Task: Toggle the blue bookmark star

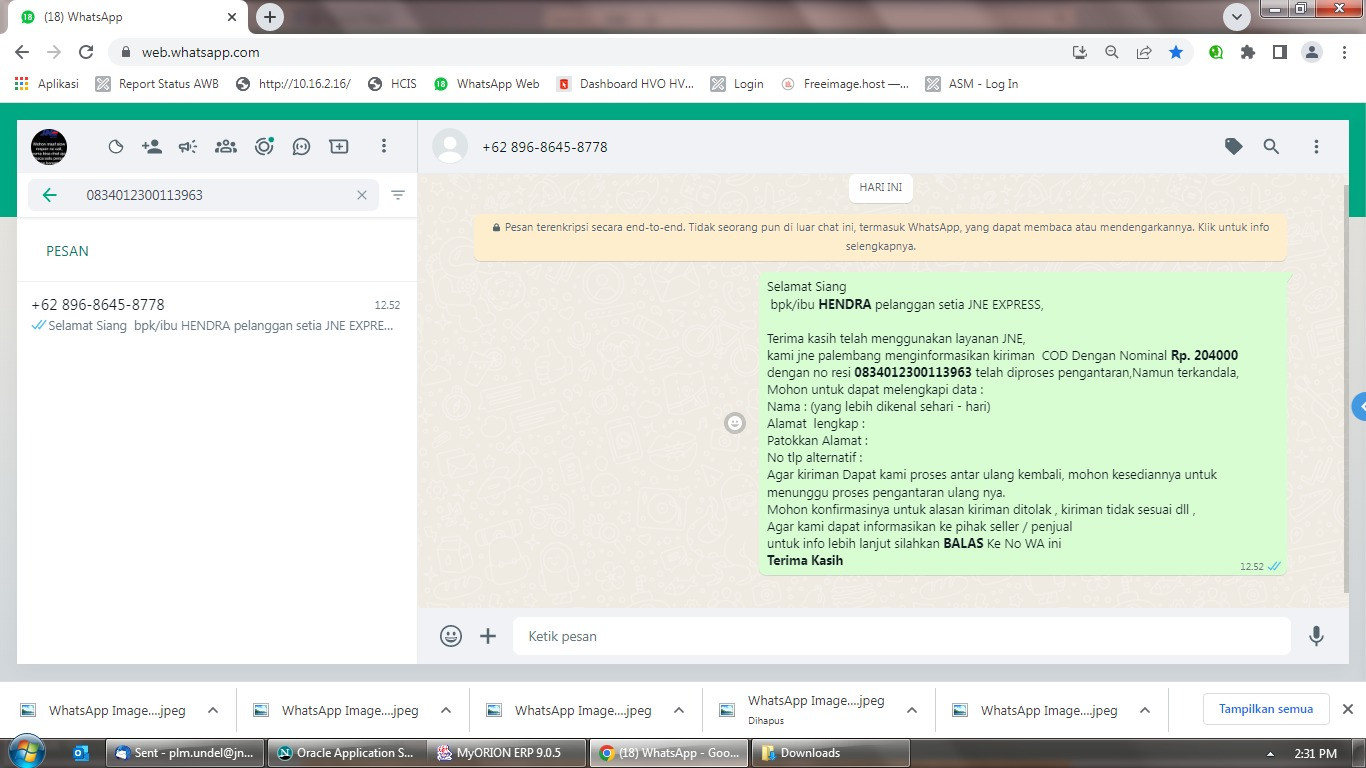Action: point(1176,52)
